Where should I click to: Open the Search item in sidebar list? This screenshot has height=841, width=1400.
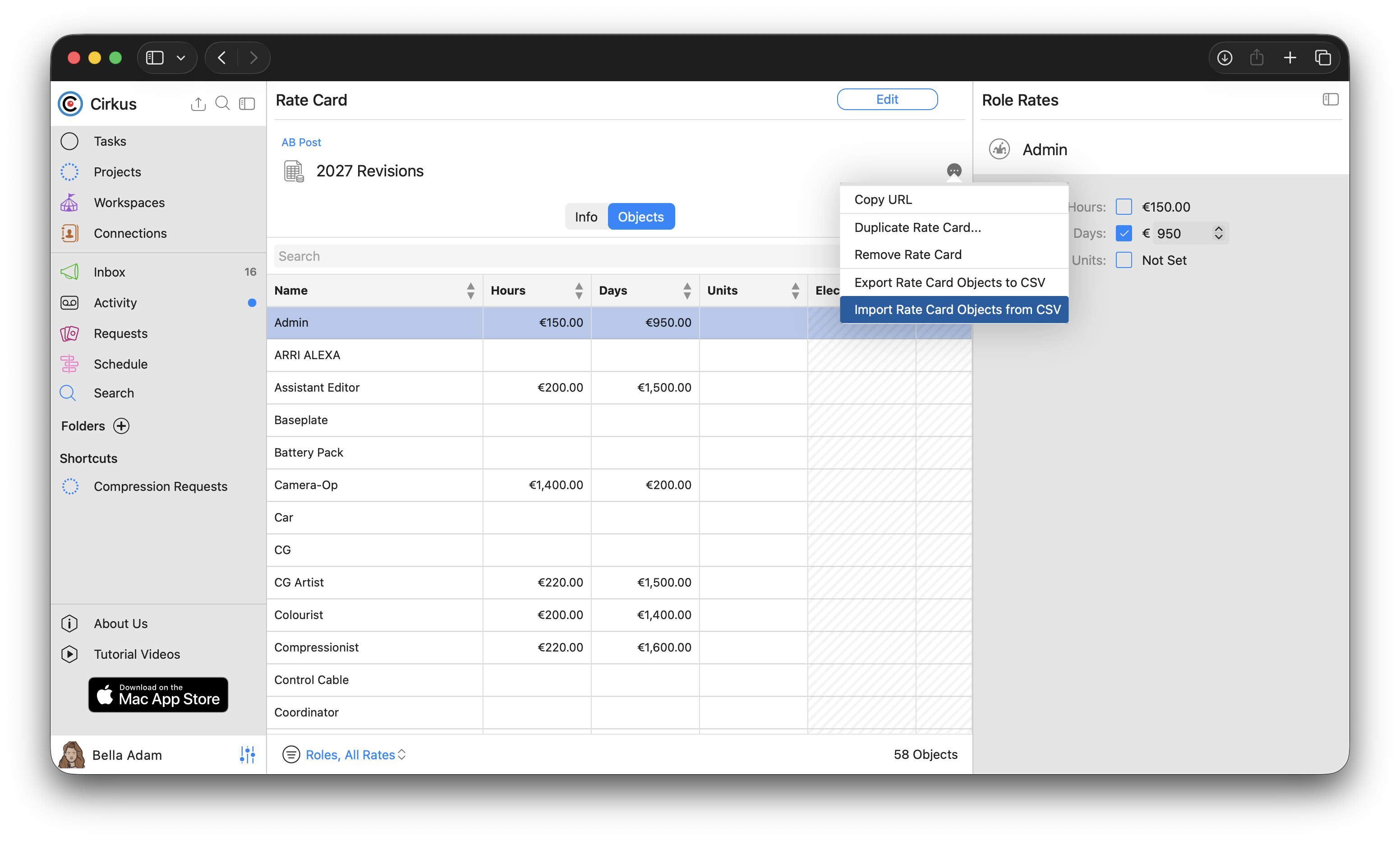pos(159,393)
